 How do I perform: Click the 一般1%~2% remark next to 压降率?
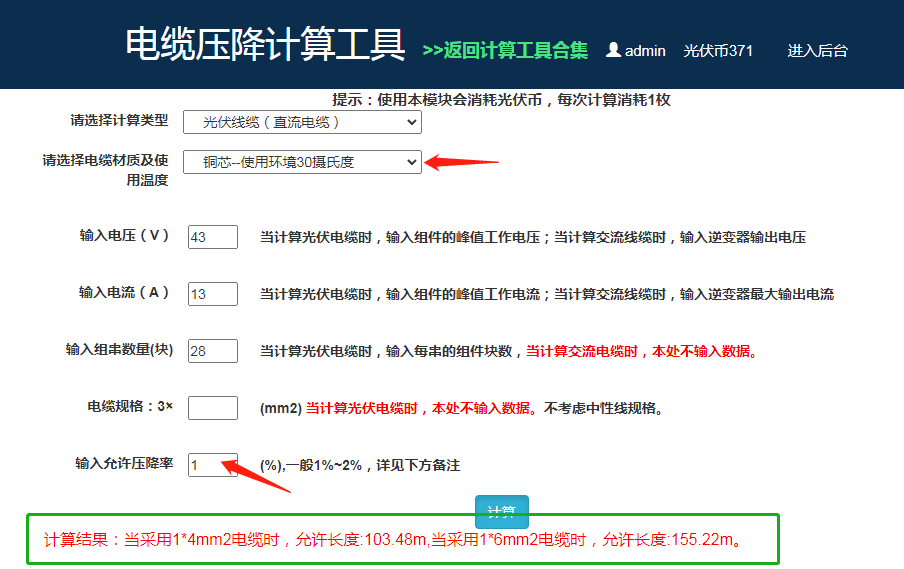[360, 465]
